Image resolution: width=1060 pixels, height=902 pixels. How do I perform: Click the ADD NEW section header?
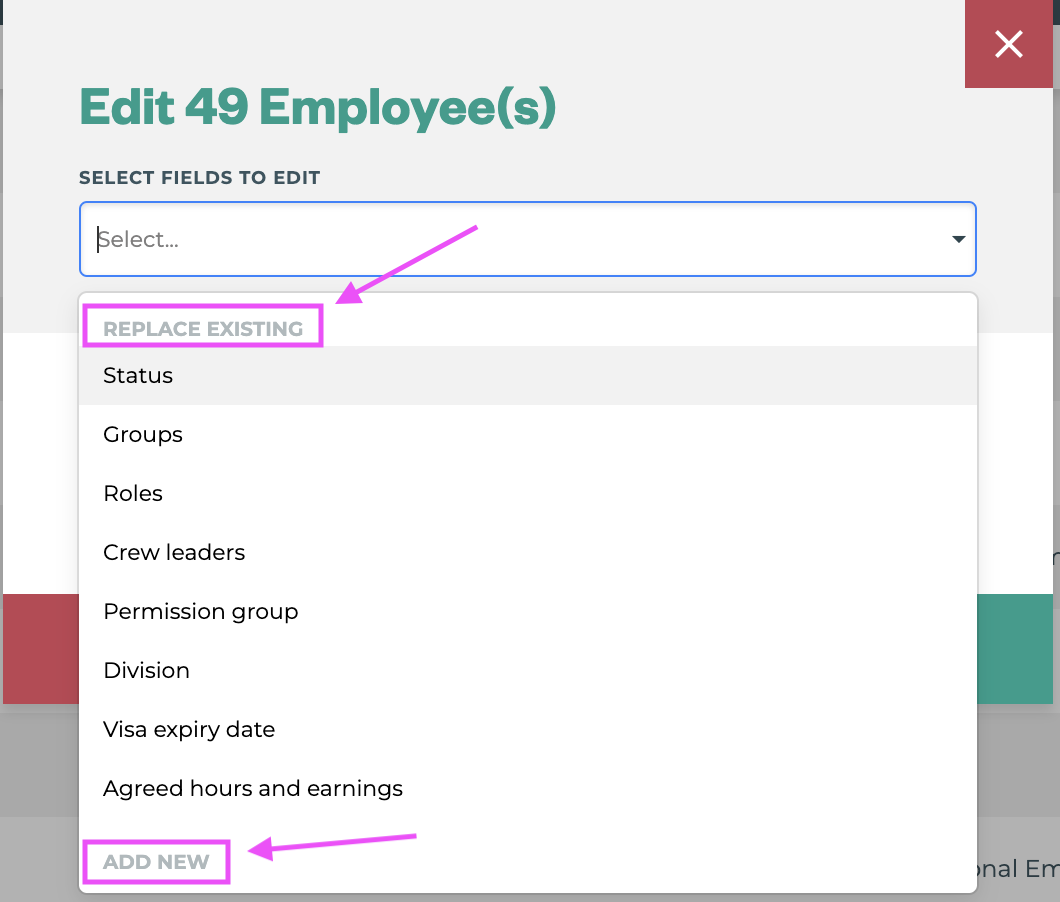click(x=157, y=862)
